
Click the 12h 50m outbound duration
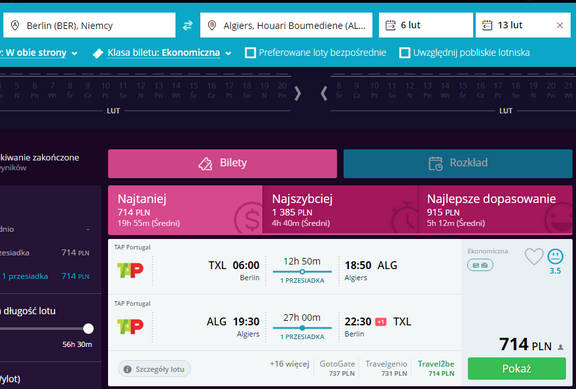coord(302,262)
